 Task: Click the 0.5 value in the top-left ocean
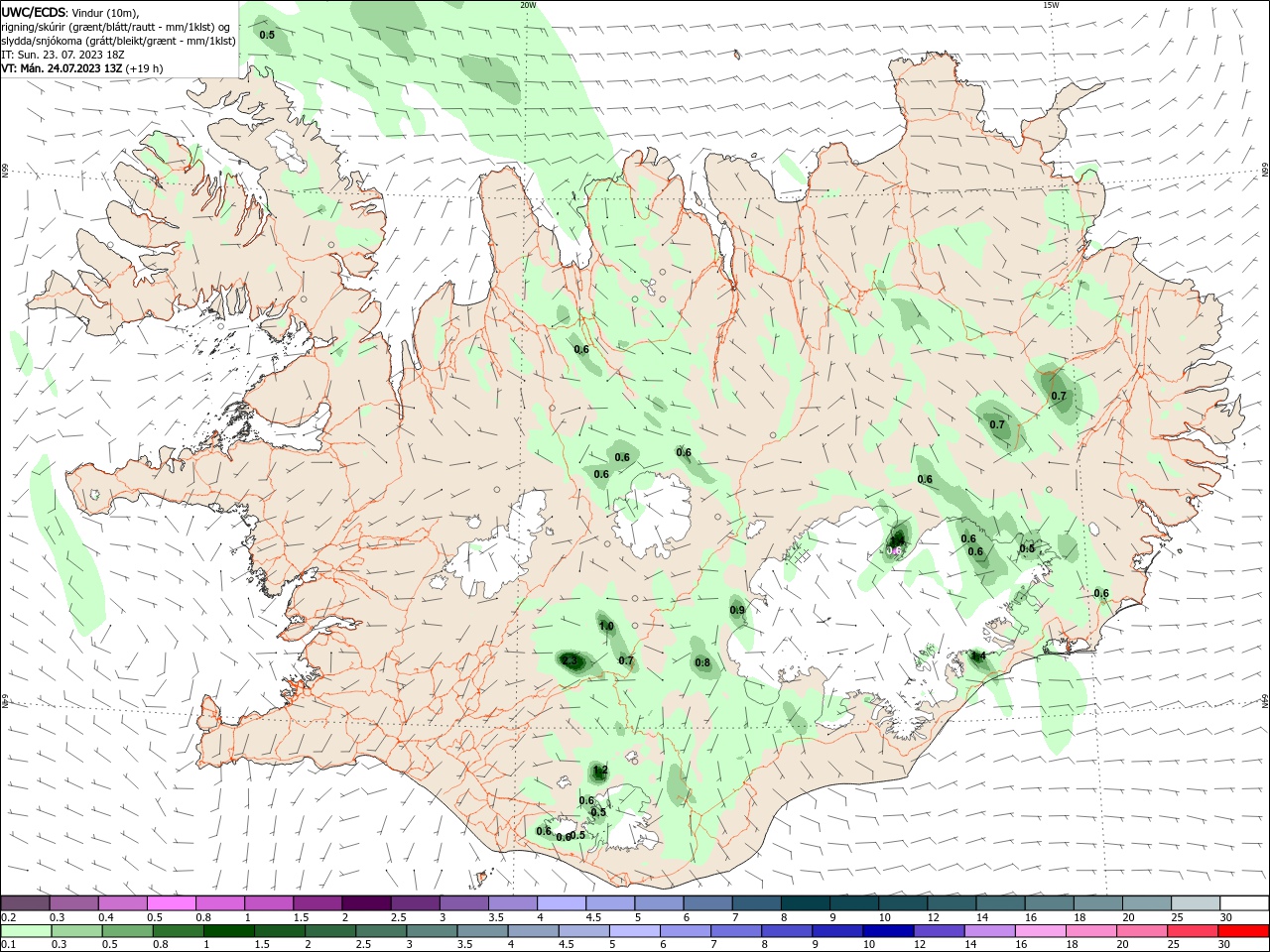(x=267, y=35)
